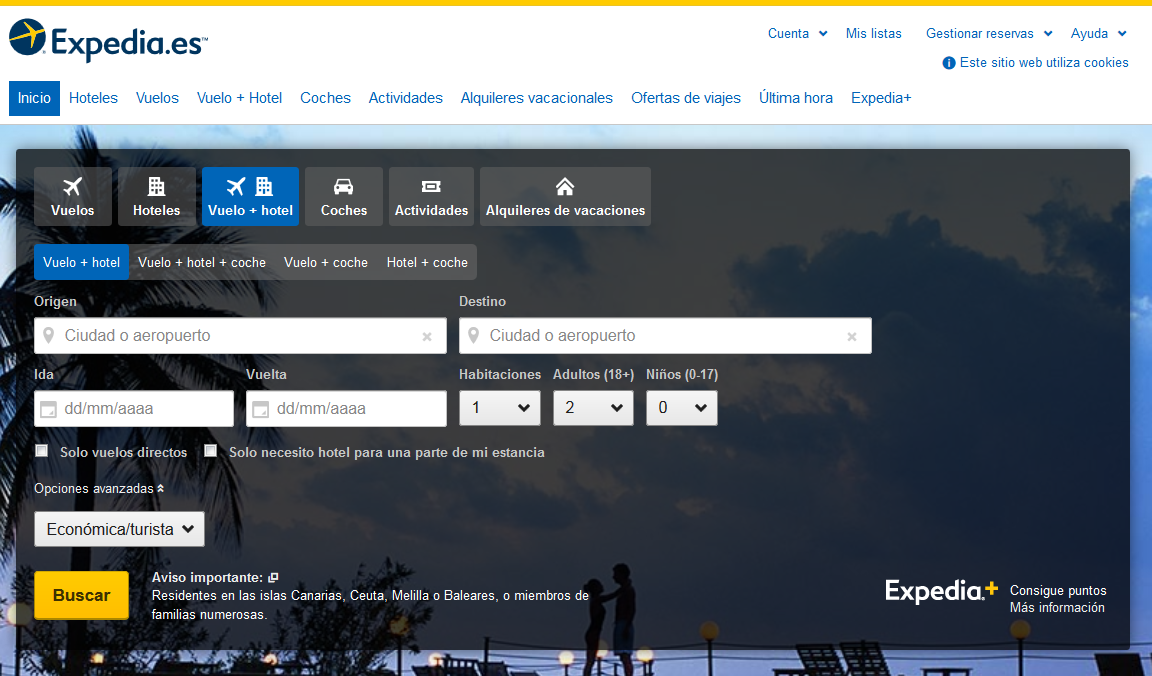Screen dimensions: 1152x676
Task: Select Vuelo + coche sub-tab
Action: click(326, 262)
